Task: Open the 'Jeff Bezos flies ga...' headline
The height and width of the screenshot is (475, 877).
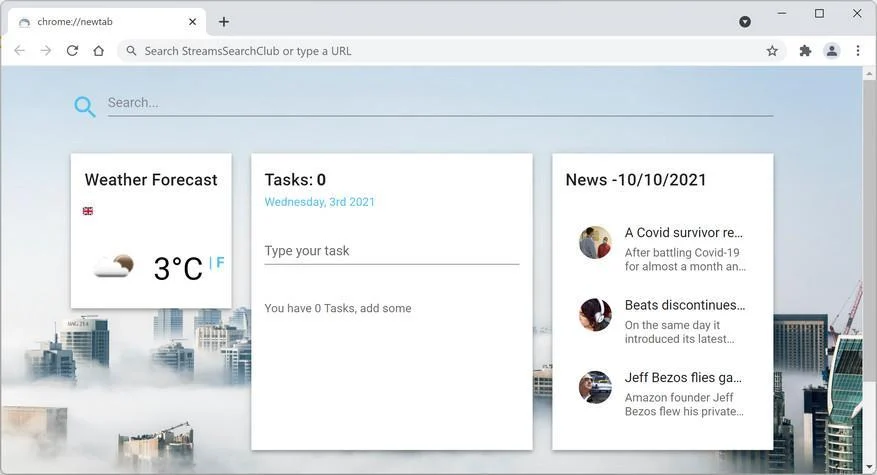Action: click(683, 378)
